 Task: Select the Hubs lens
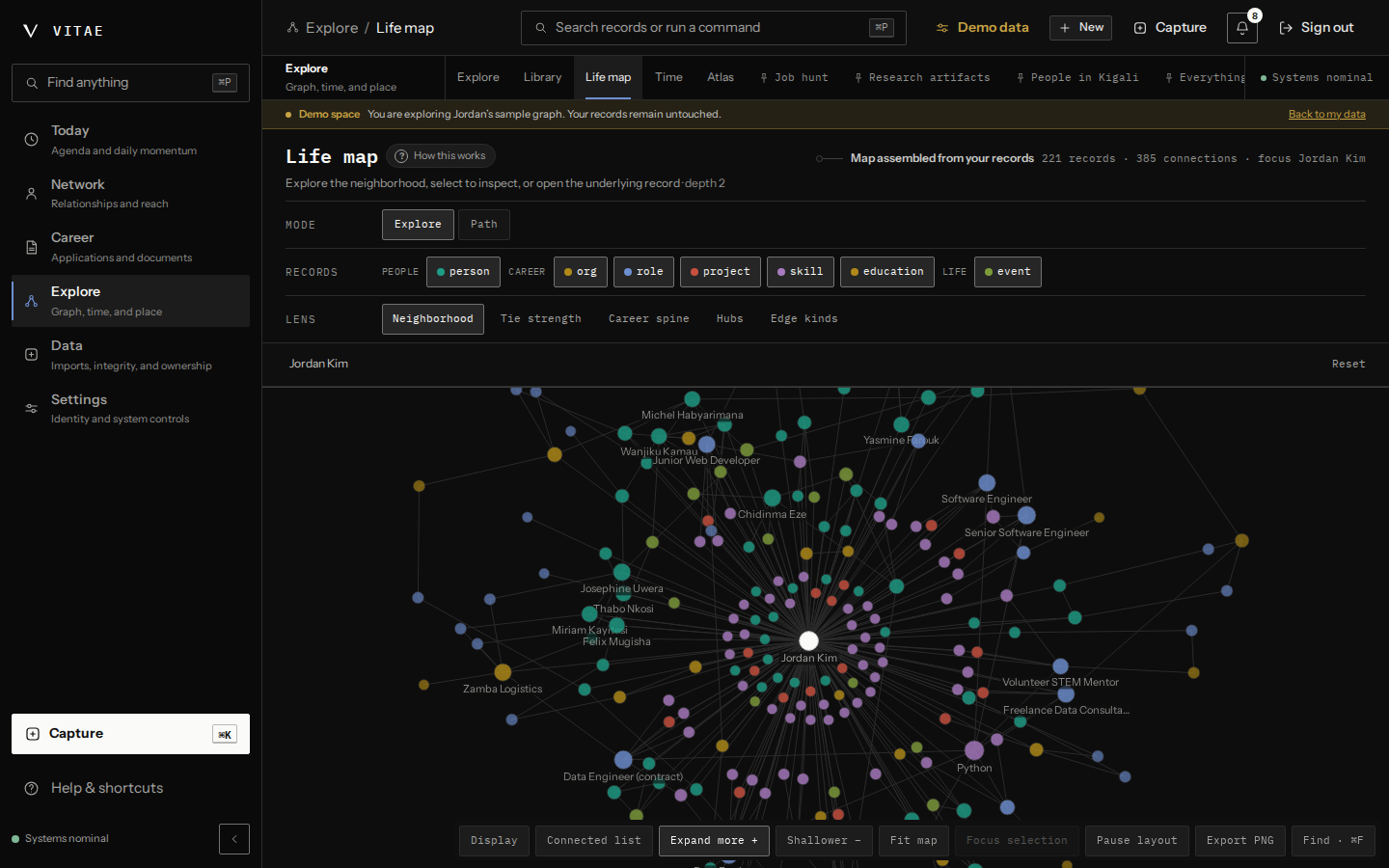730,319
